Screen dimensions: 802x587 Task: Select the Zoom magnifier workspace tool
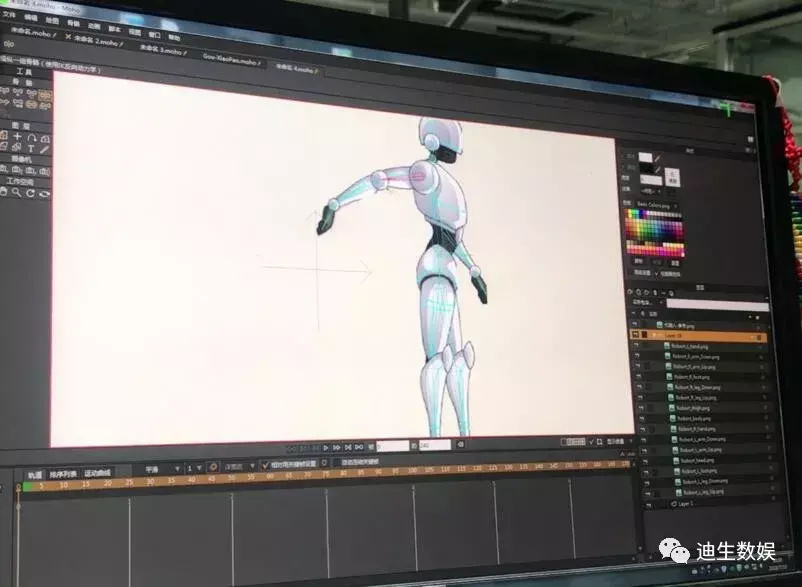17,193
